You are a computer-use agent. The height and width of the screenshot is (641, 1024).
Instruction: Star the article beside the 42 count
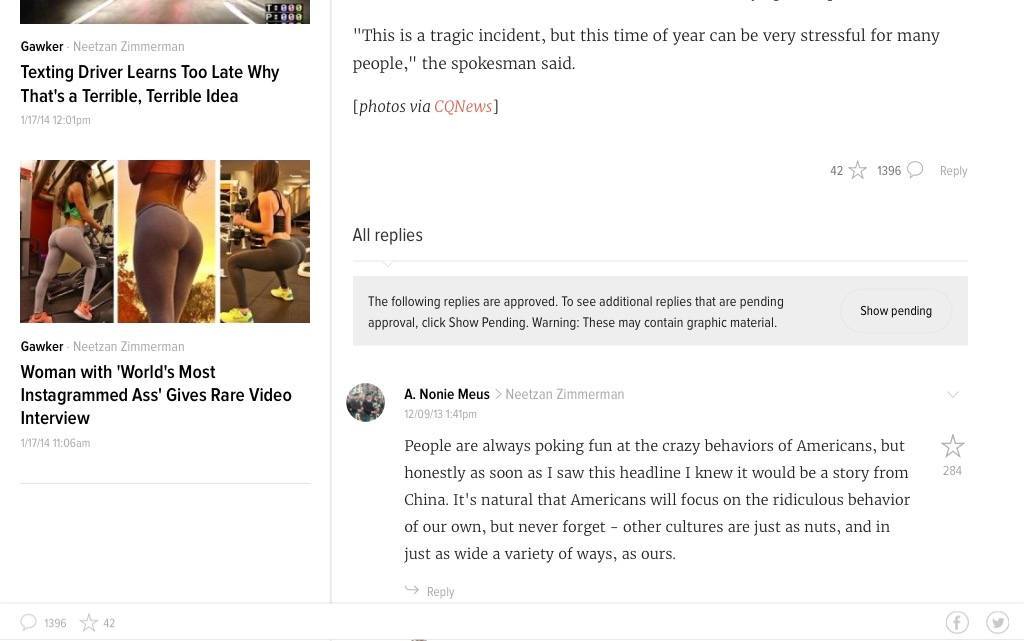[x=857, y=170]
